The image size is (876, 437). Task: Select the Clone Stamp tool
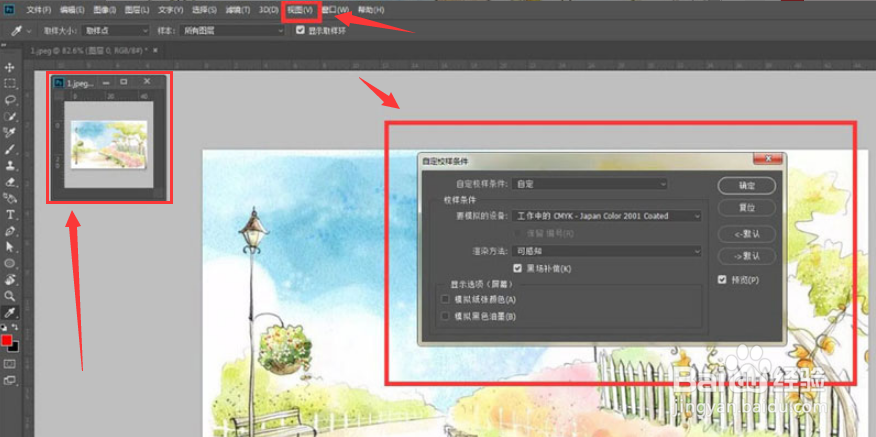click(x=9, y=165)
